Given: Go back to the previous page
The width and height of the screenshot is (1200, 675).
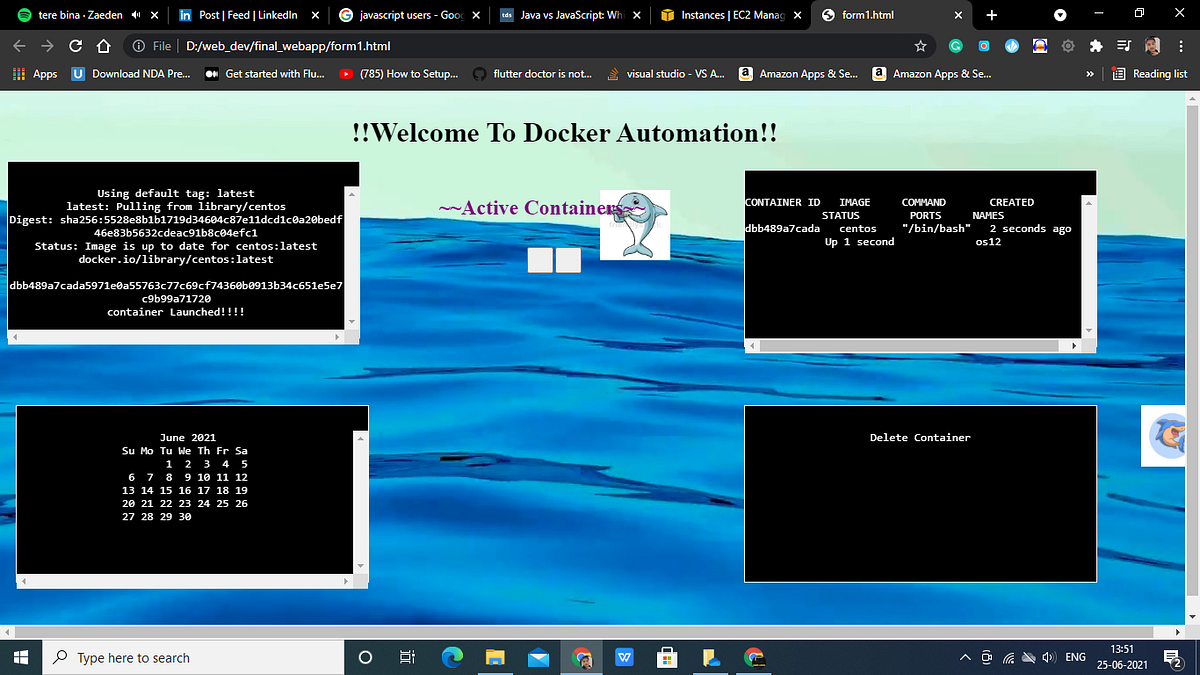Looking at the screenshot, I should pyautogui.click(x=18, y=46).
